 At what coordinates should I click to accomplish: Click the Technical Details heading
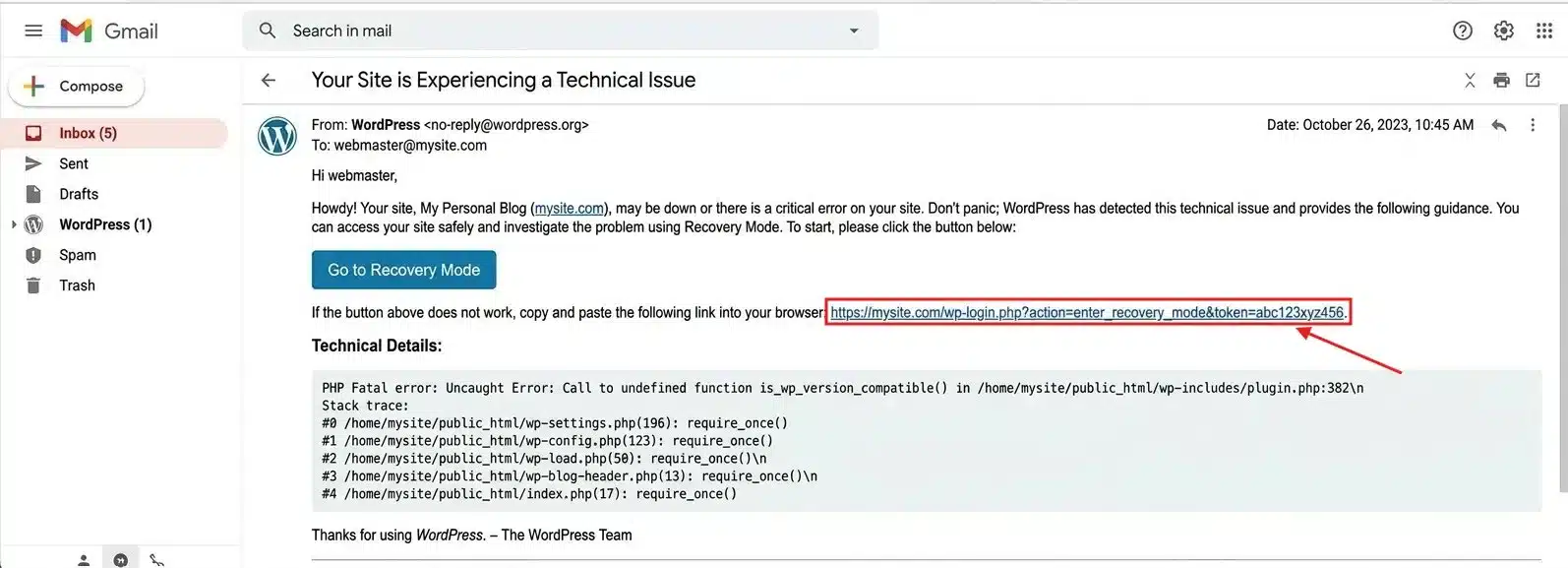tap(377, 346)
